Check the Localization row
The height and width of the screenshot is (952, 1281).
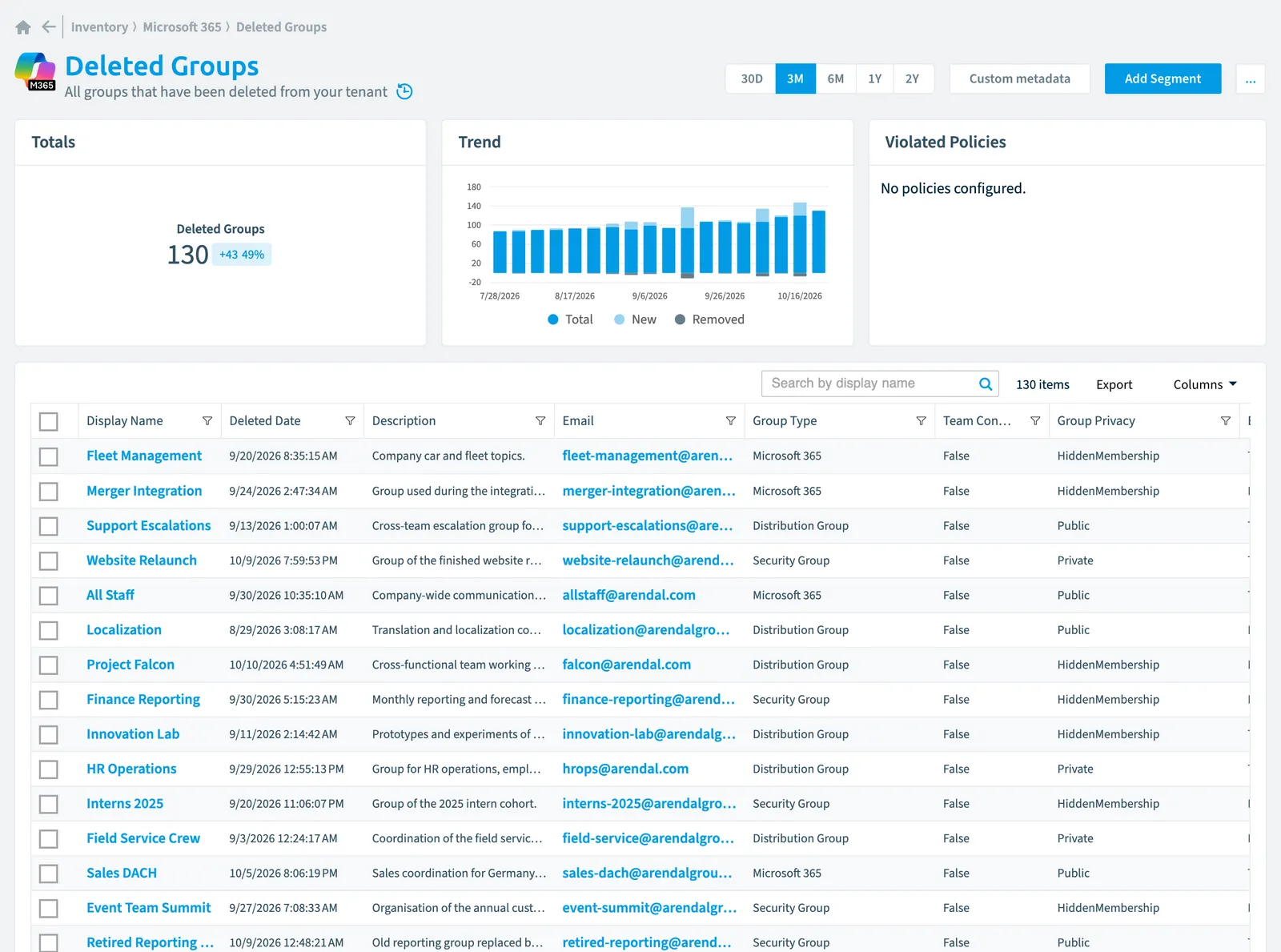pos(49,631)
